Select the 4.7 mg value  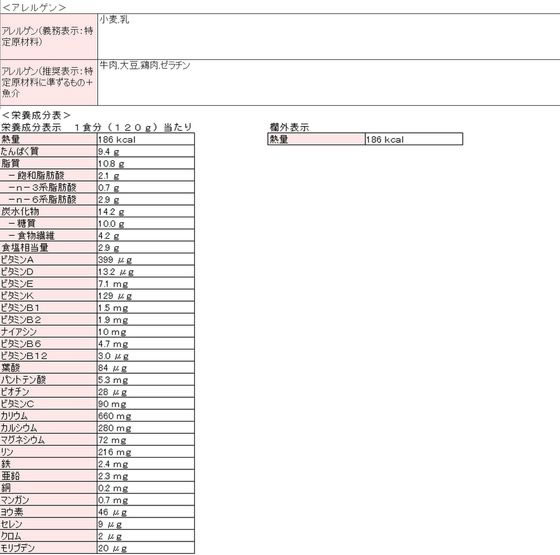click(x=146, y=344)
